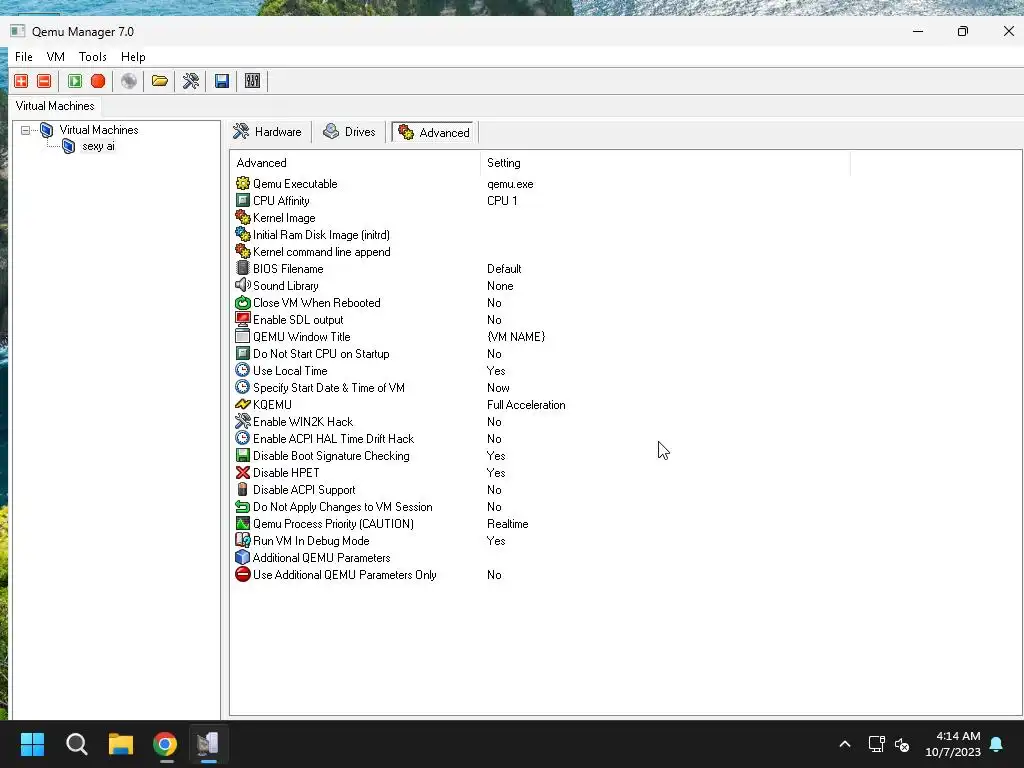Click the Virtual Machines panel tab

55,106
